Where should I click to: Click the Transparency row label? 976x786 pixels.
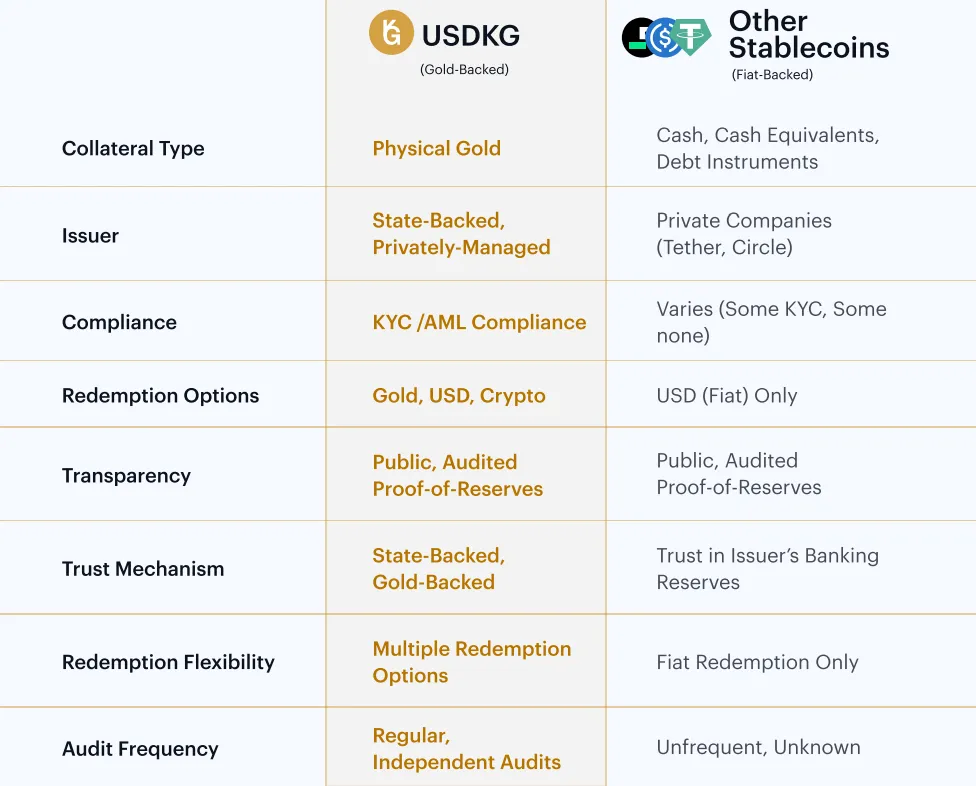click(126, 476)
